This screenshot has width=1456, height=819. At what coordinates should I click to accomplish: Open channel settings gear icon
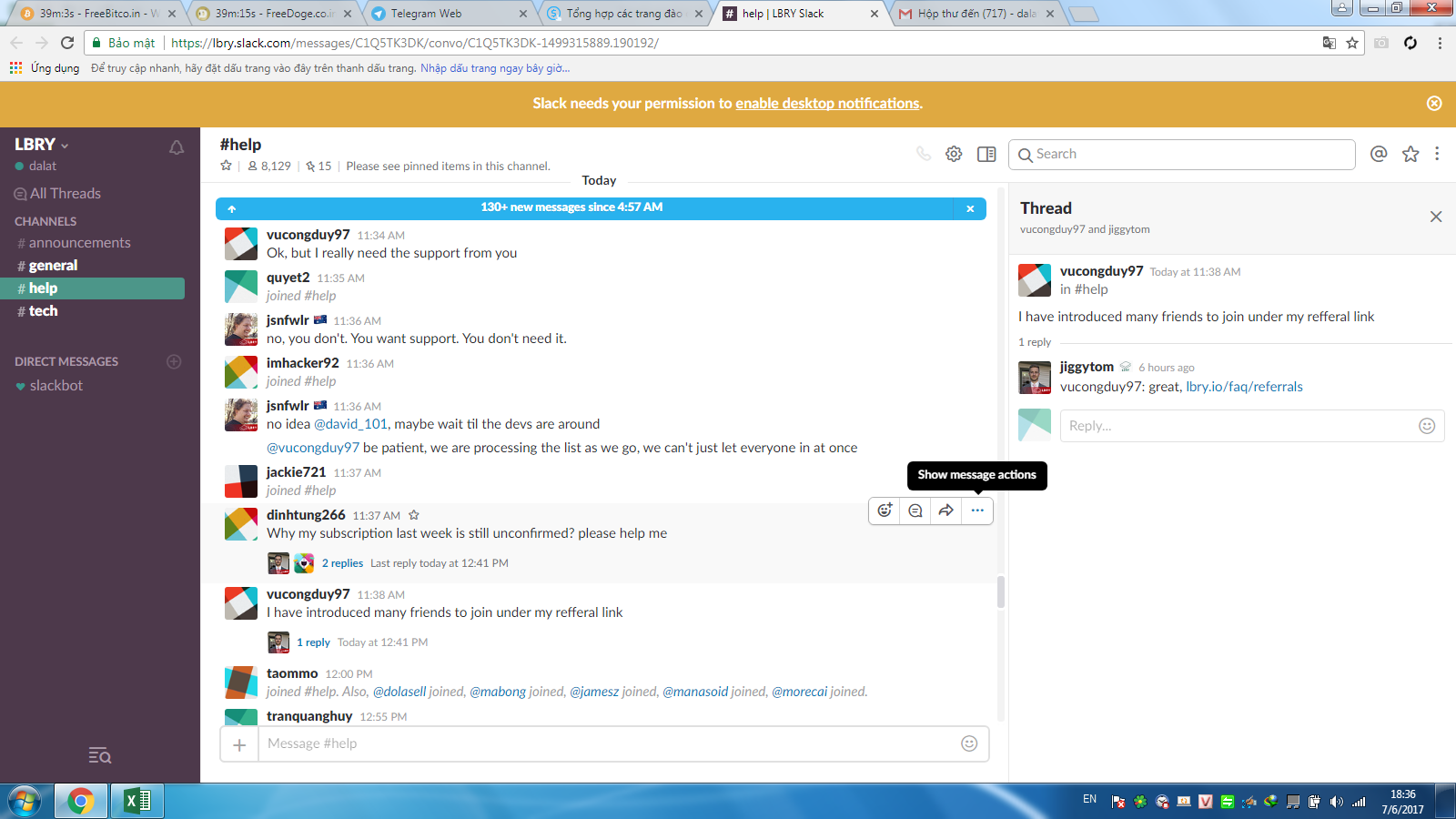tap(954, 154)
